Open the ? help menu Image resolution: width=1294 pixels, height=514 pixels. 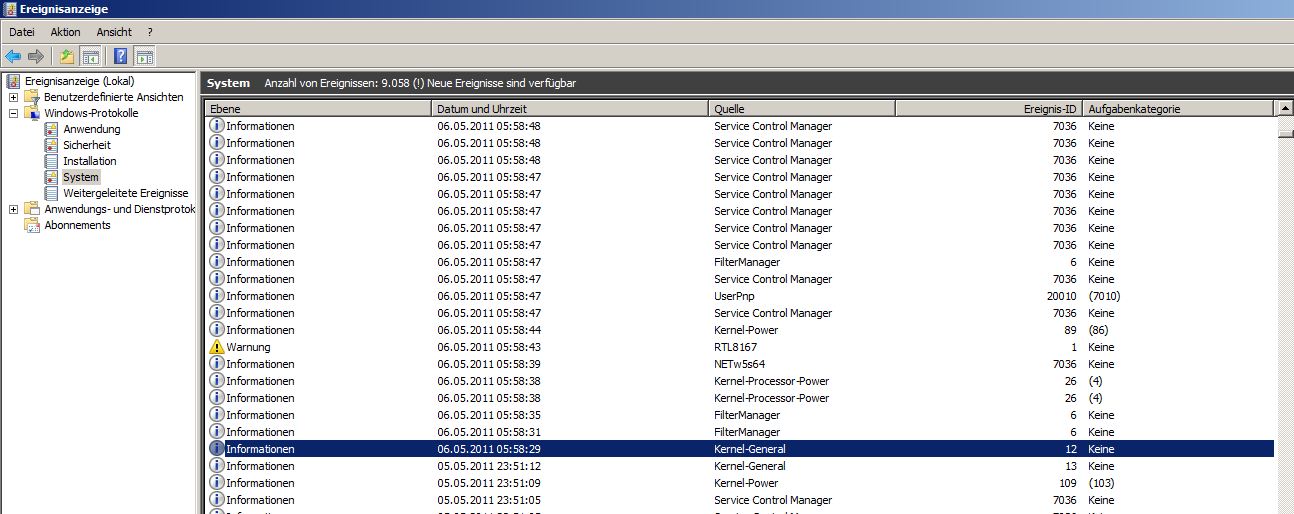(x=150, y=32)
